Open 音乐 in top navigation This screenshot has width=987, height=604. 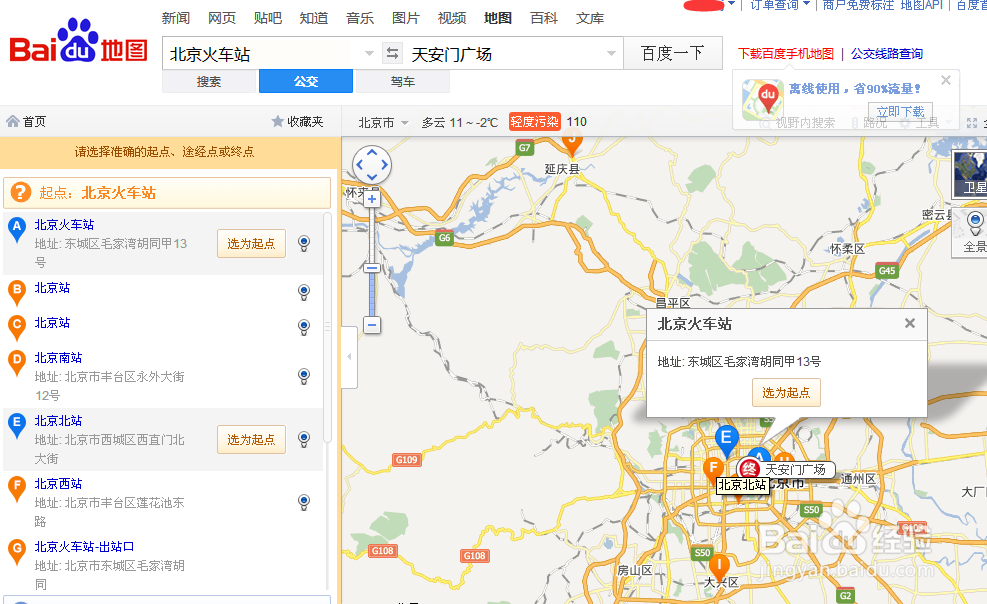[360, 18]
